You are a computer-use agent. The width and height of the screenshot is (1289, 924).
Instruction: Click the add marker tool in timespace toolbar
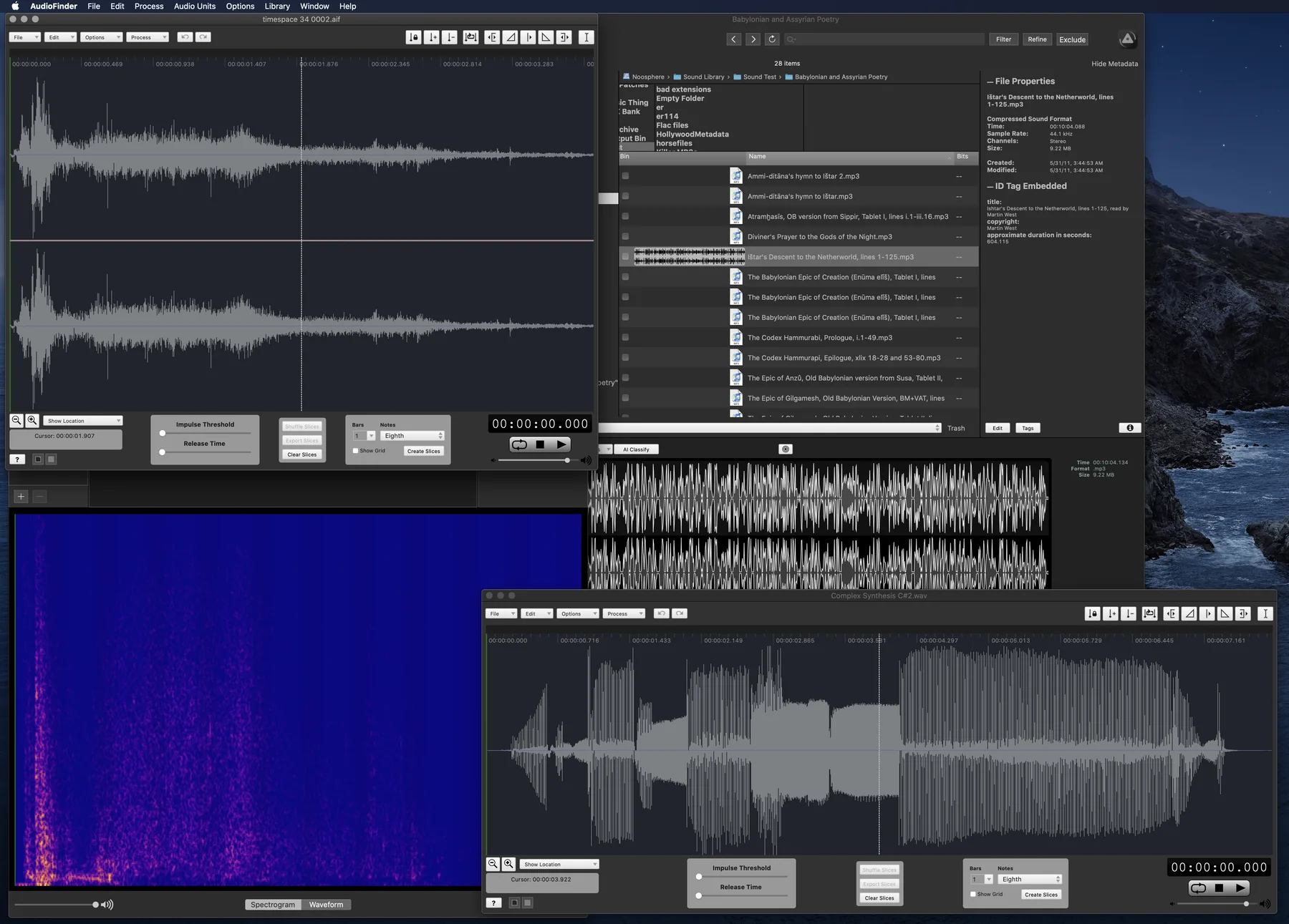tap(431, 37)
